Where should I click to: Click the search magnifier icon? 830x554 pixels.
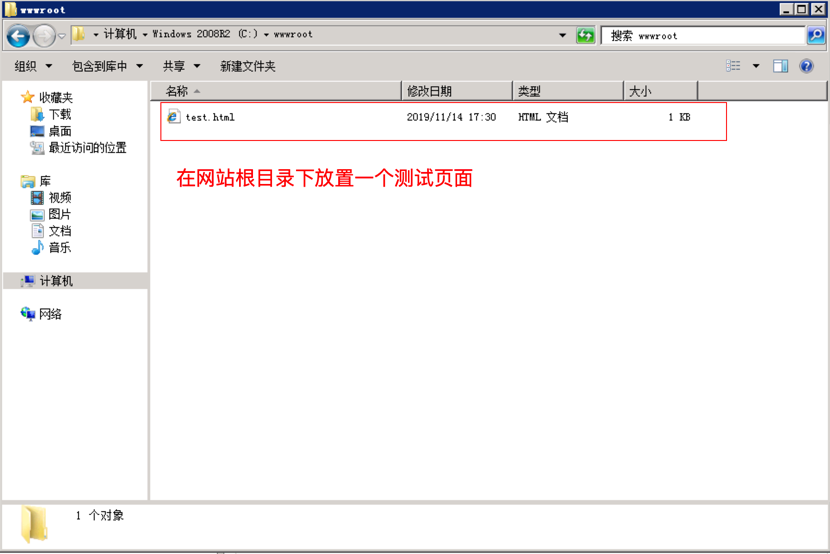coord(816,35)
